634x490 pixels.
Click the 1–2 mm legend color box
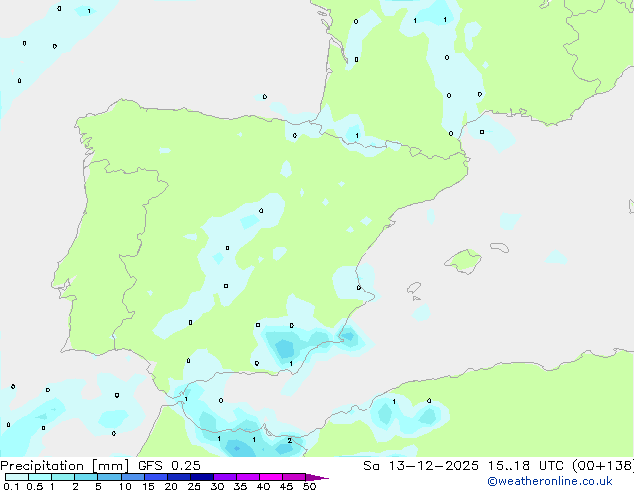(x=63, y=477)
